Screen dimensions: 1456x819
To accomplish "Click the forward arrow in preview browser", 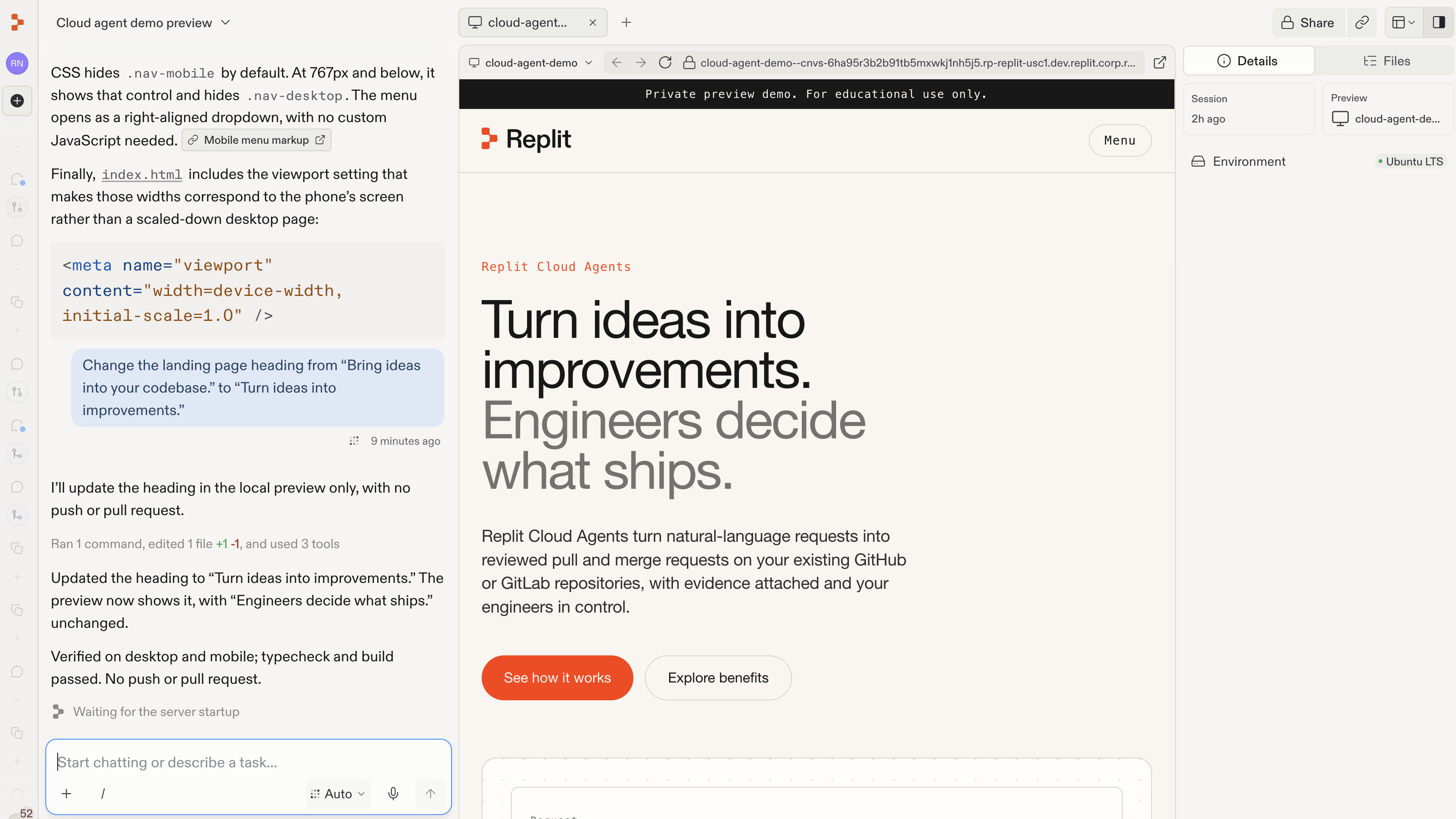I will click(640, 62).
